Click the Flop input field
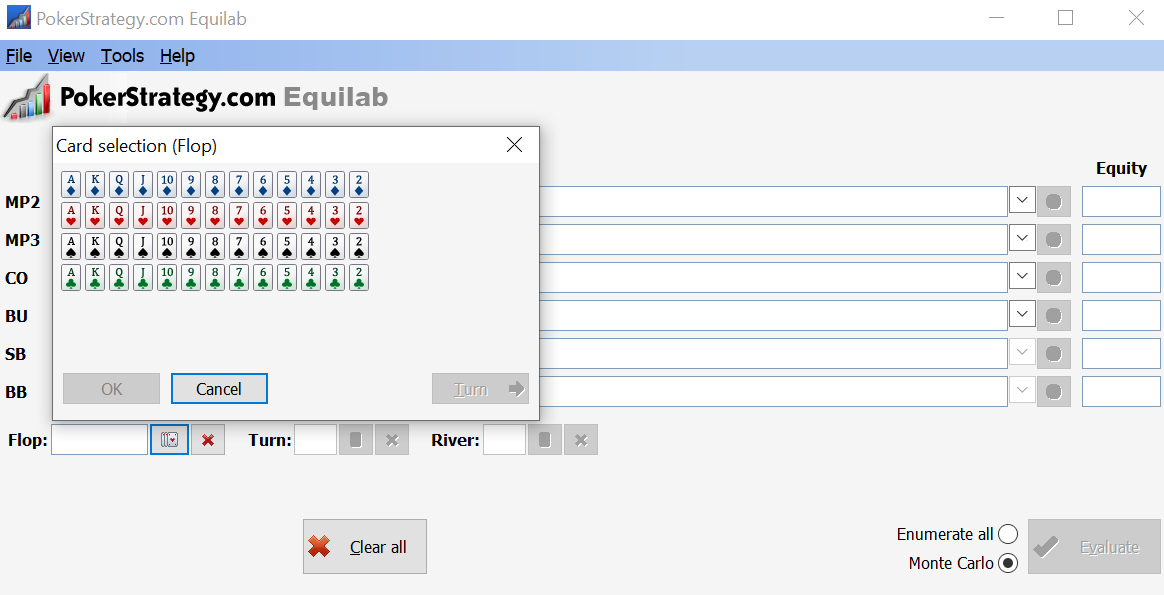 [x=99, y=440]
